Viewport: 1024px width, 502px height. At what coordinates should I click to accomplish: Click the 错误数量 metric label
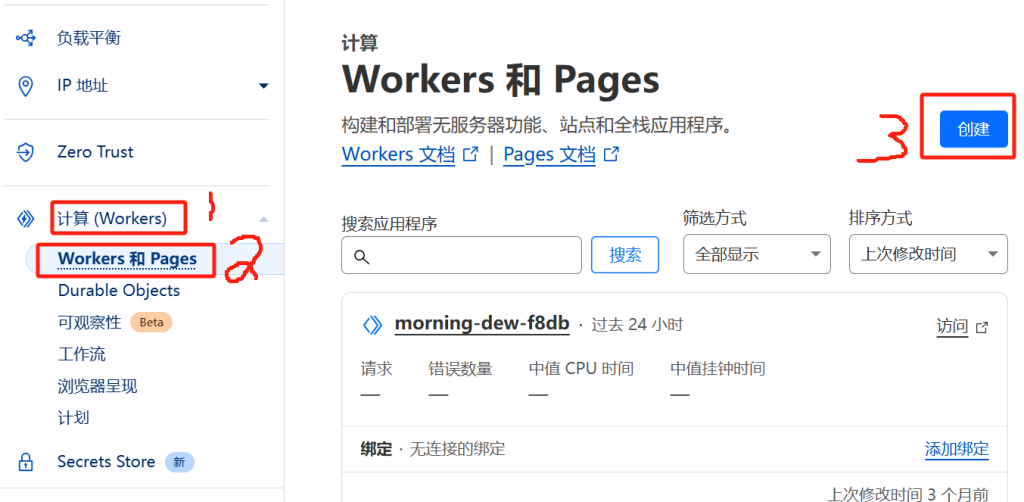[460, 369]
